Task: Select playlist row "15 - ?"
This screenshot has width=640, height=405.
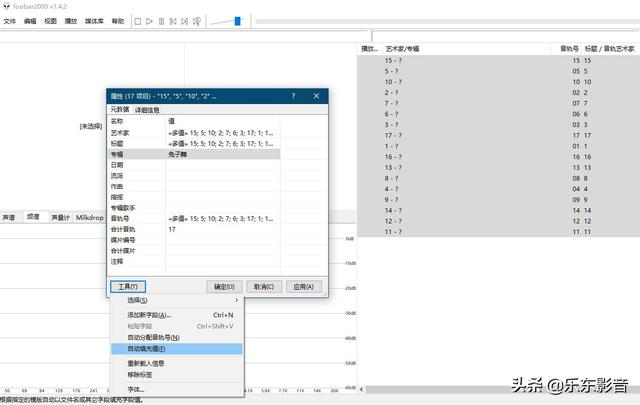Action: (x=498, y=60)
